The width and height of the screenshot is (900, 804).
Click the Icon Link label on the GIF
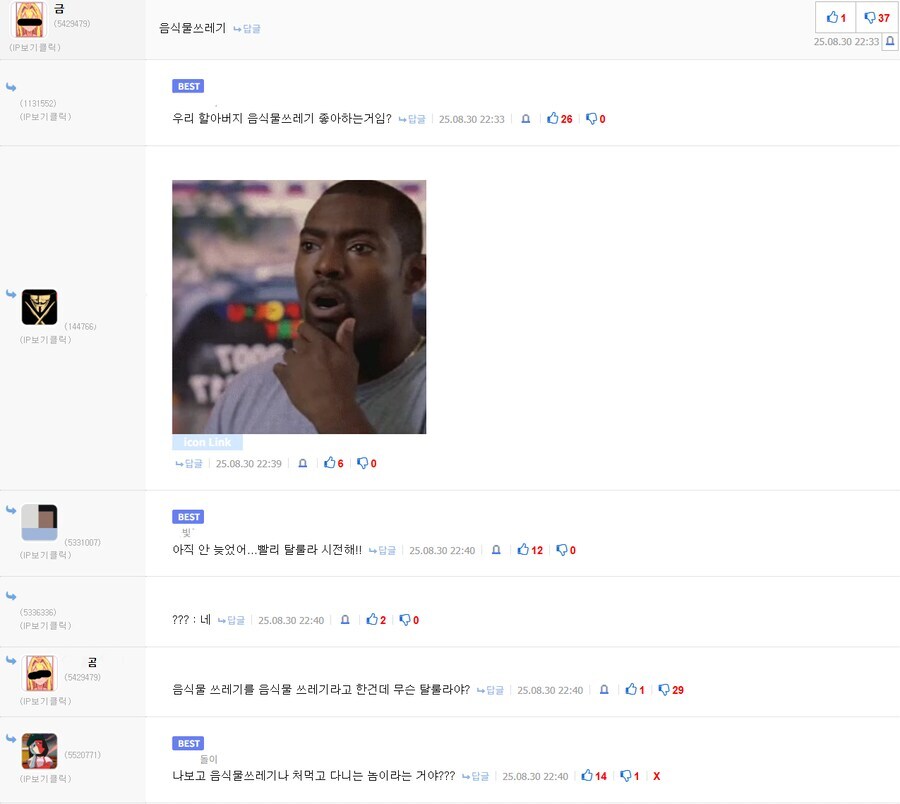tap(206, 441)
